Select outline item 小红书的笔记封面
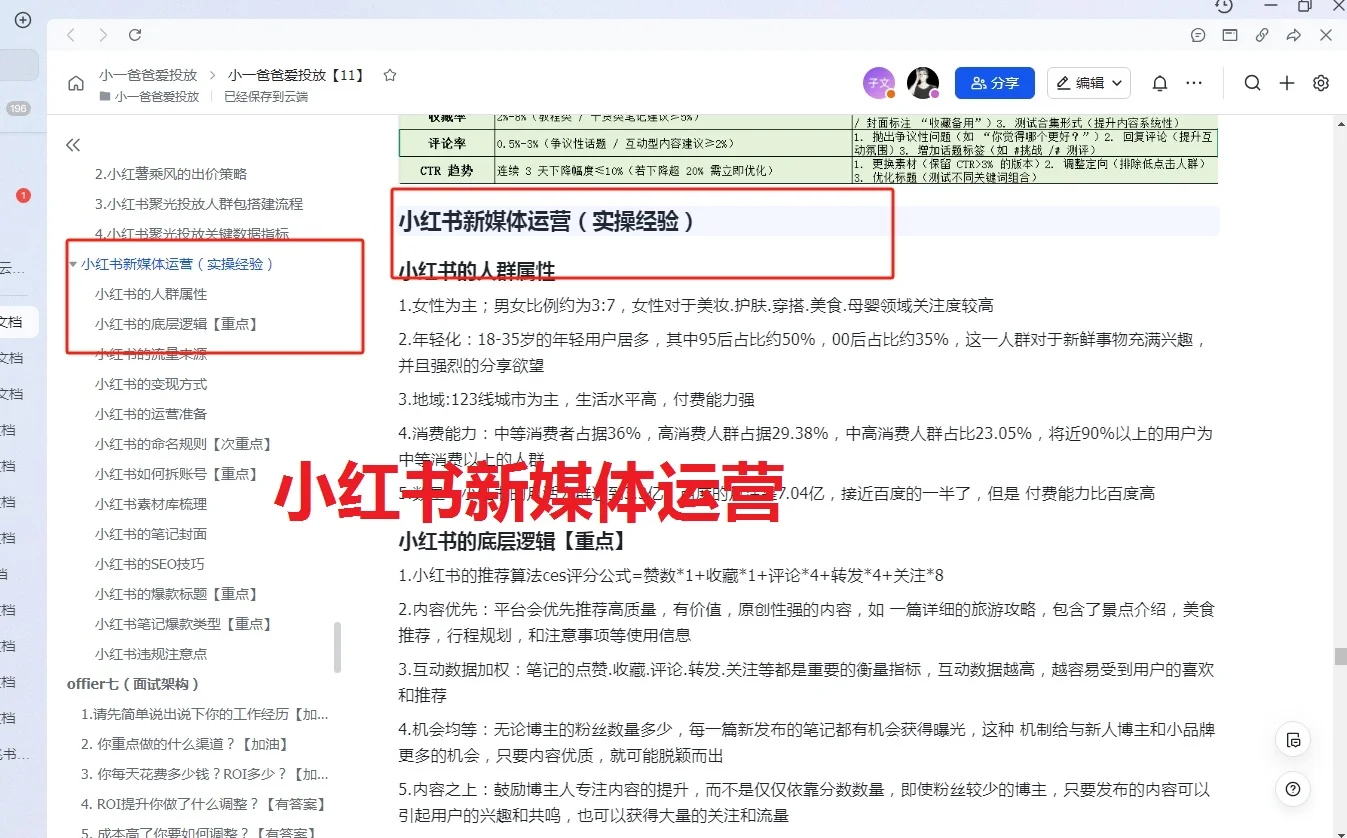Screen dimensions: 1347x838 pos(151,534)
